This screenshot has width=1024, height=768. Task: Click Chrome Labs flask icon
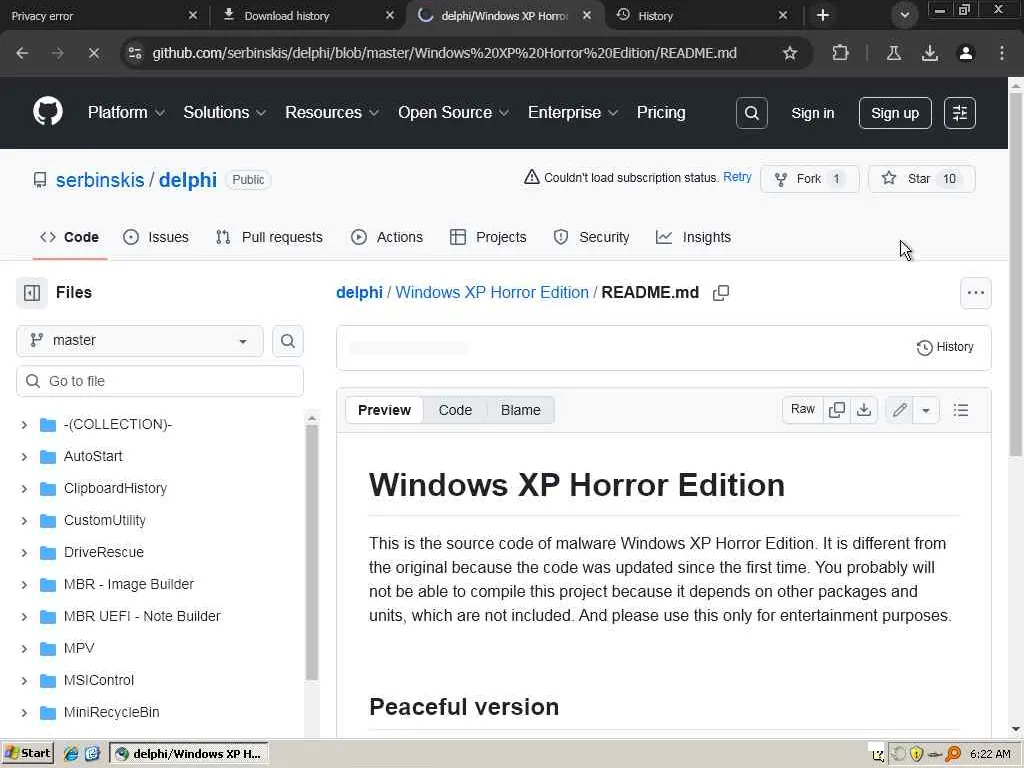[893, 53]
